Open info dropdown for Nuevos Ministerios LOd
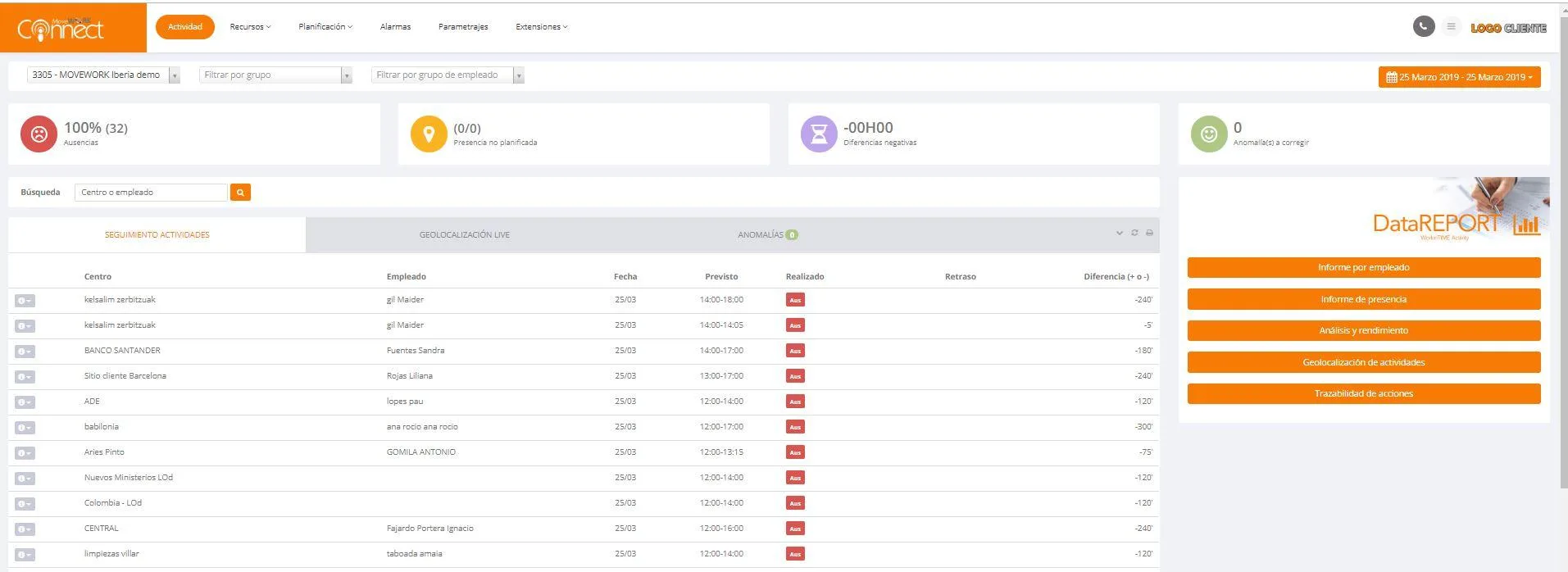 tap(25, 479)
